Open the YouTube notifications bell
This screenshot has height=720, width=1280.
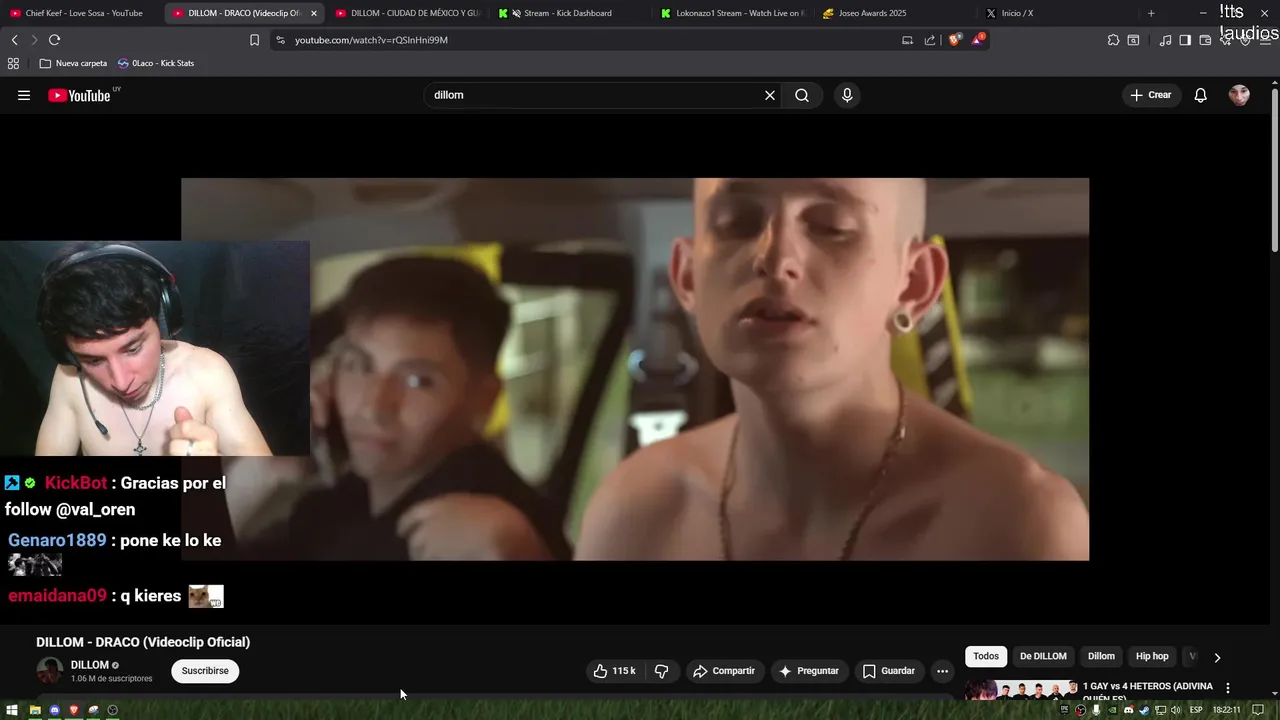(x=1201, y=95)
